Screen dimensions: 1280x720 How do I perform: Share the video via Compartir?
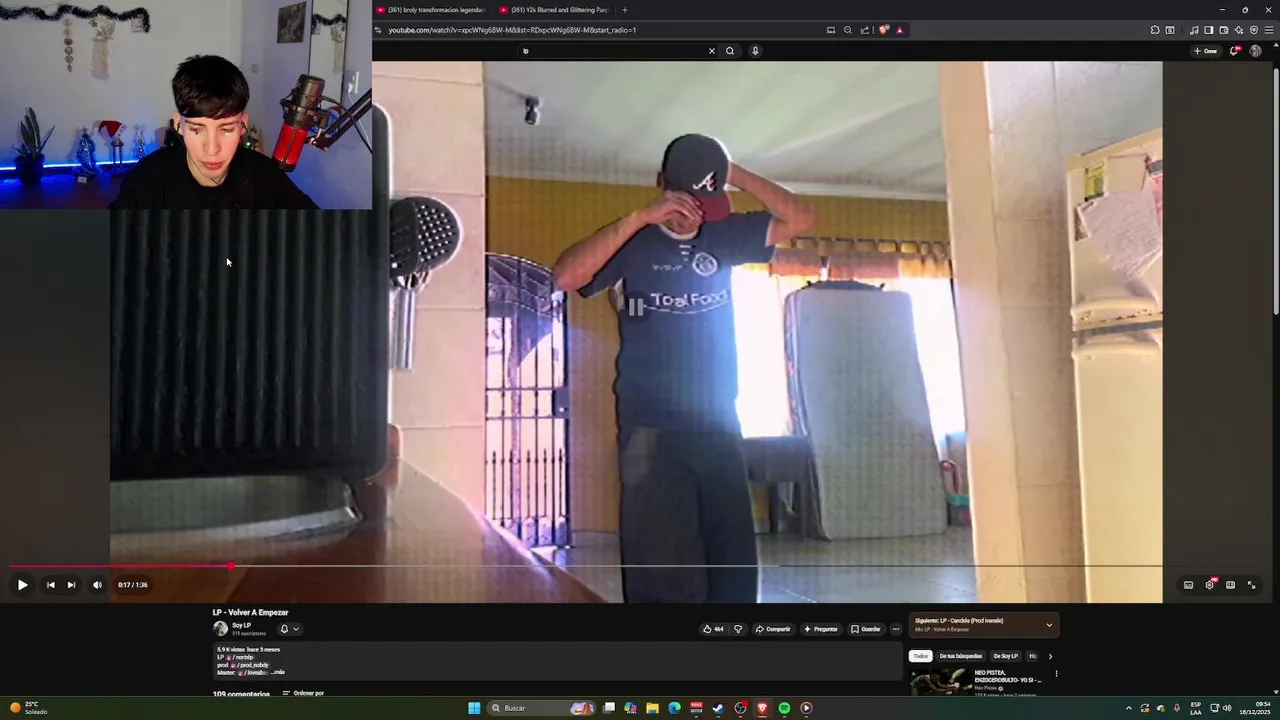tap(773, 629)
